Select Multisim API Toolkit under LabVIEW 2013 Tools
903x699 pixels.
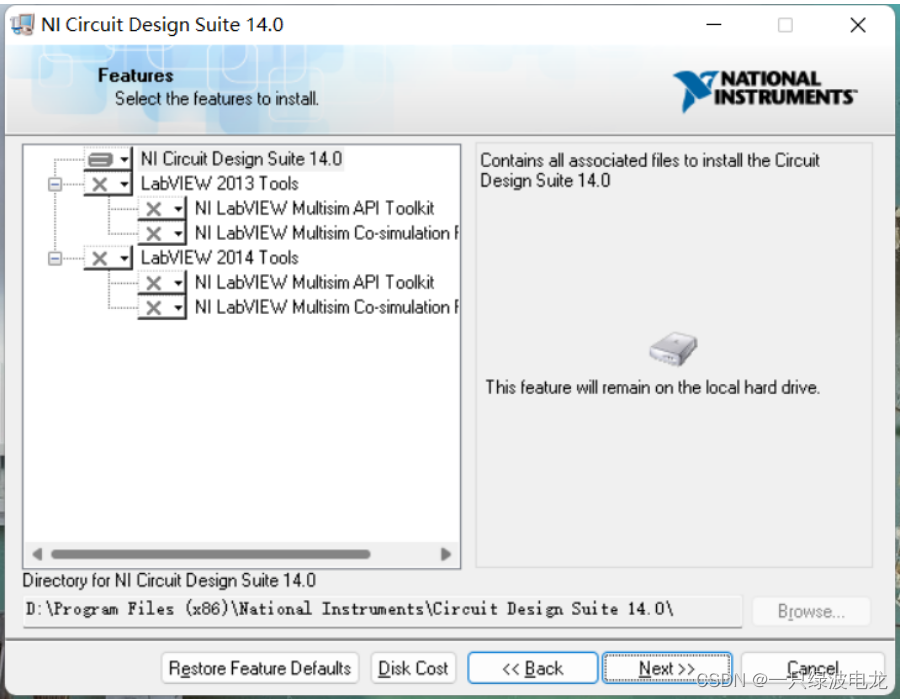314,208
